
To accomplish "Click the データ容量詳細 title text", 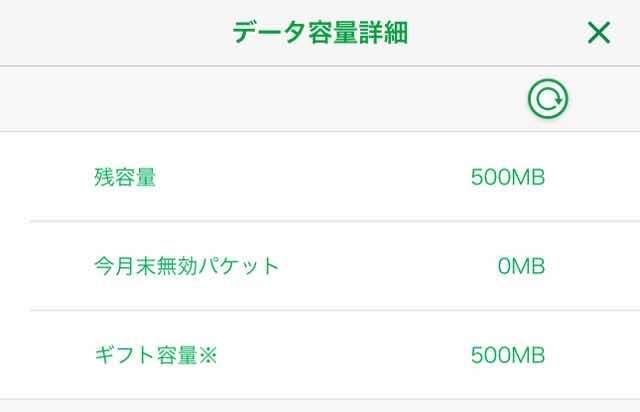I will [x=320, y=33].
